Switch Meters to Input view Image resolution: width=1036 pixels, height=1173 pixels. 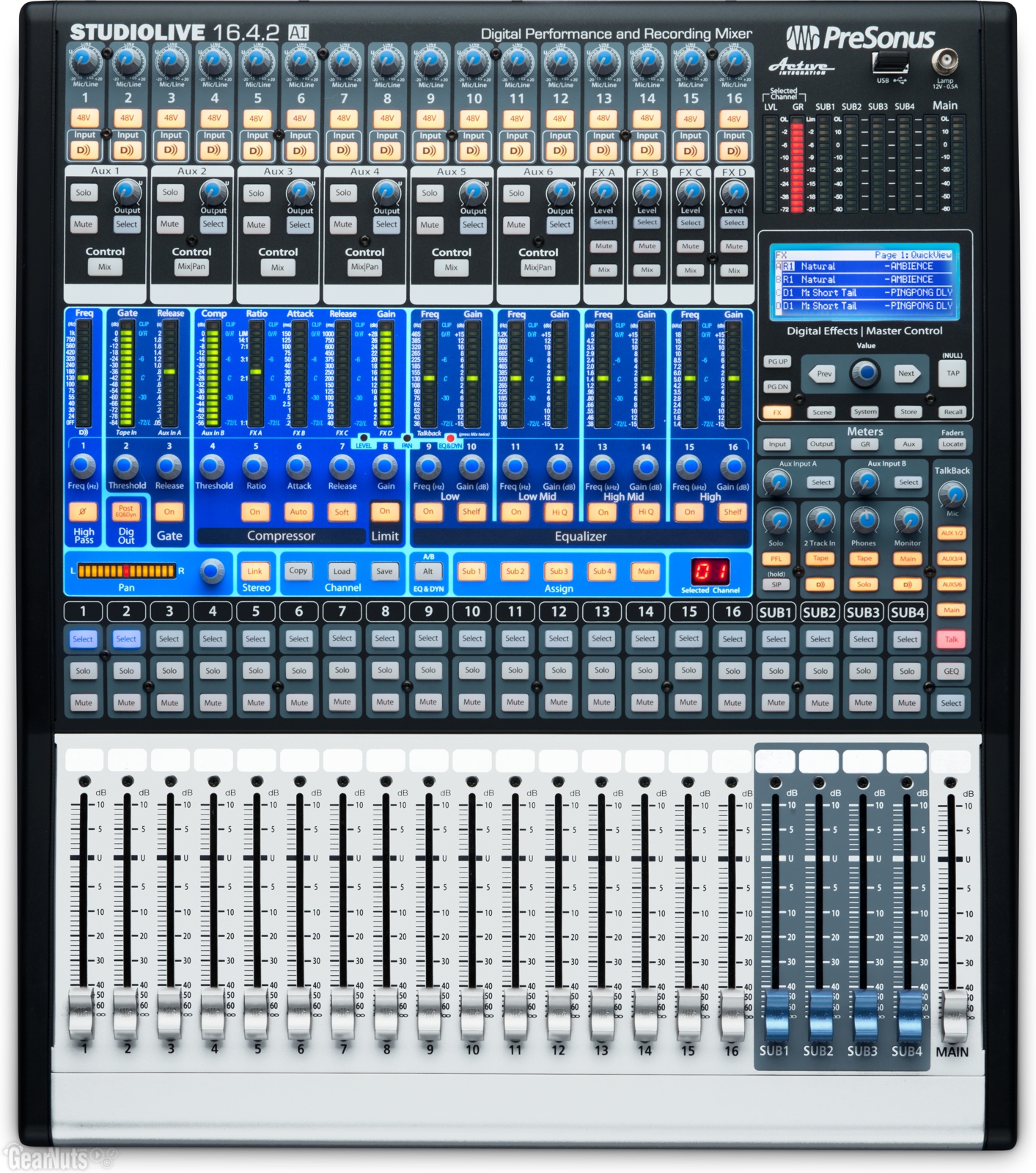[777, 444]
